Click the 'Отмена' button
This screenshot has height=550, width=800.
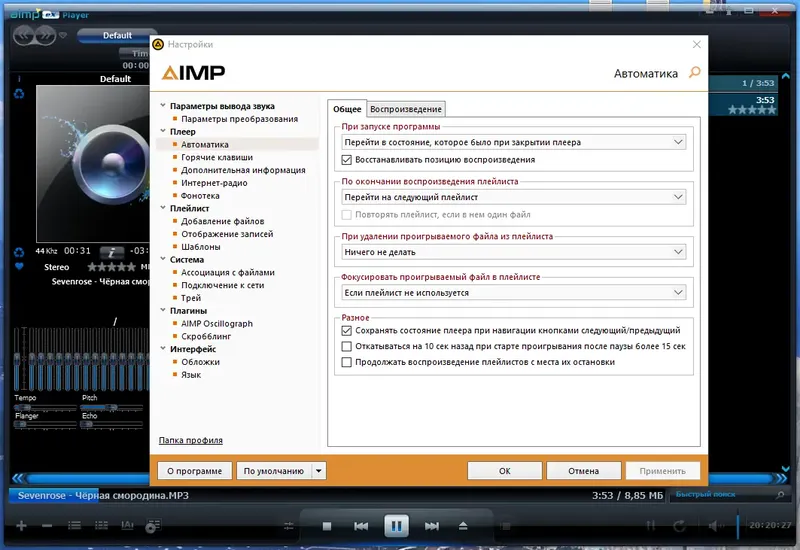pos(584,470)
